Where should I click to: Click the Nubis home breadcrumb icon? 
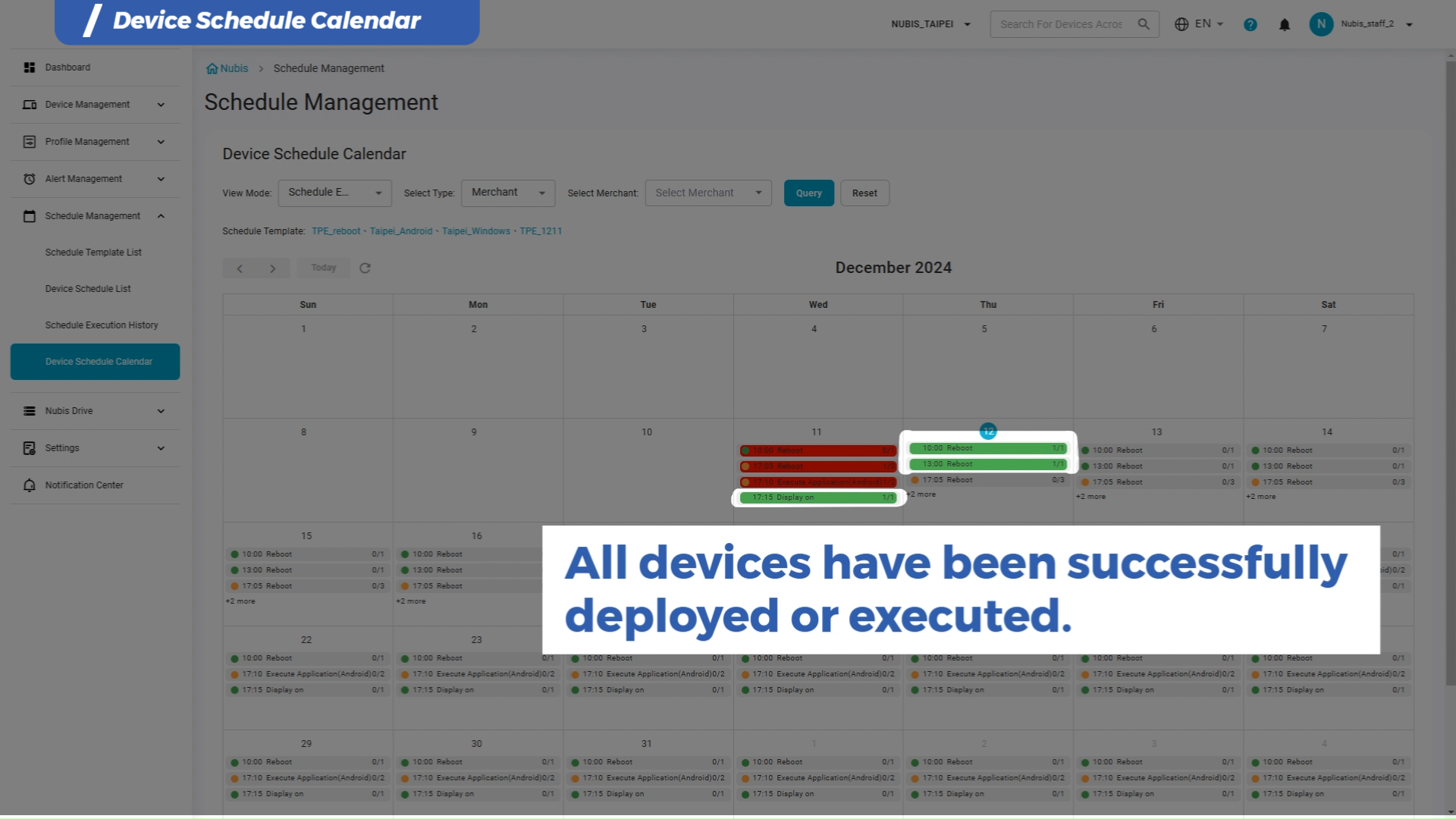pos(212,68)
